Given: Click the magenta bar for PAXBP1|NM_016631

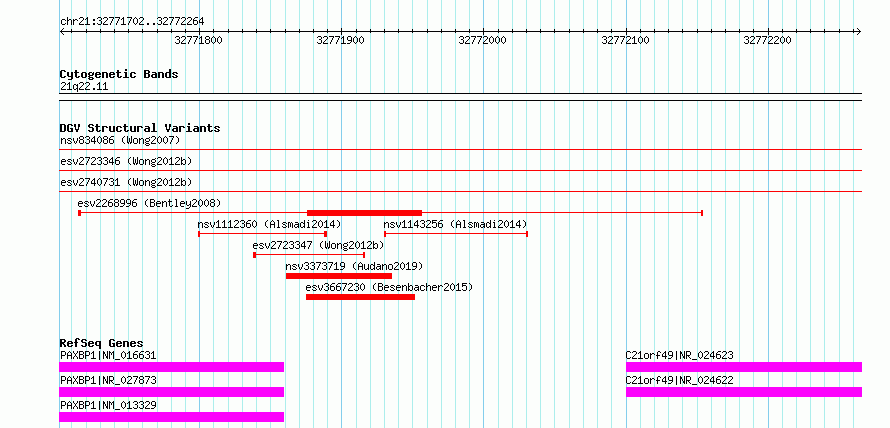Looking at the screenshot, I should pyautogui.click(x=171, y=367).
